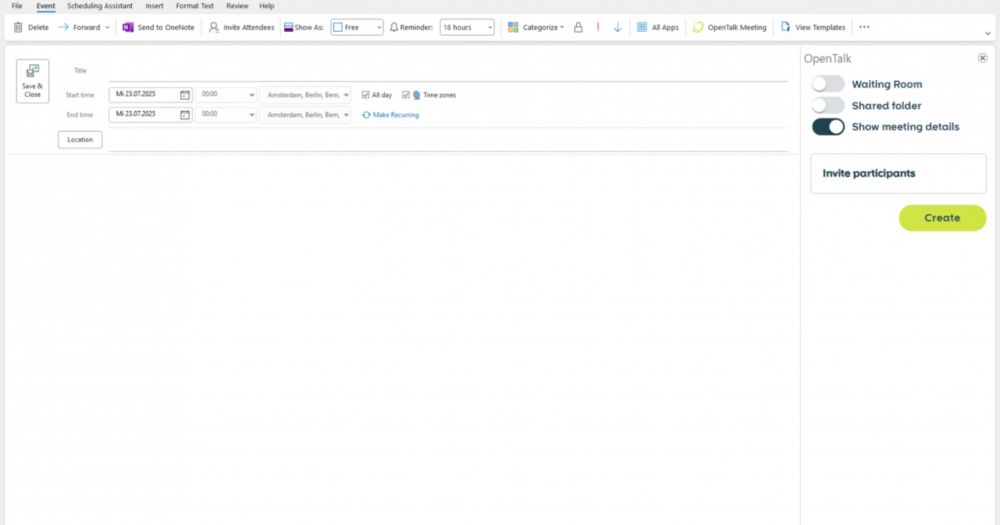1000x525 pixels.
Task: Open the Insert tab
Action: tap(154, 6)
